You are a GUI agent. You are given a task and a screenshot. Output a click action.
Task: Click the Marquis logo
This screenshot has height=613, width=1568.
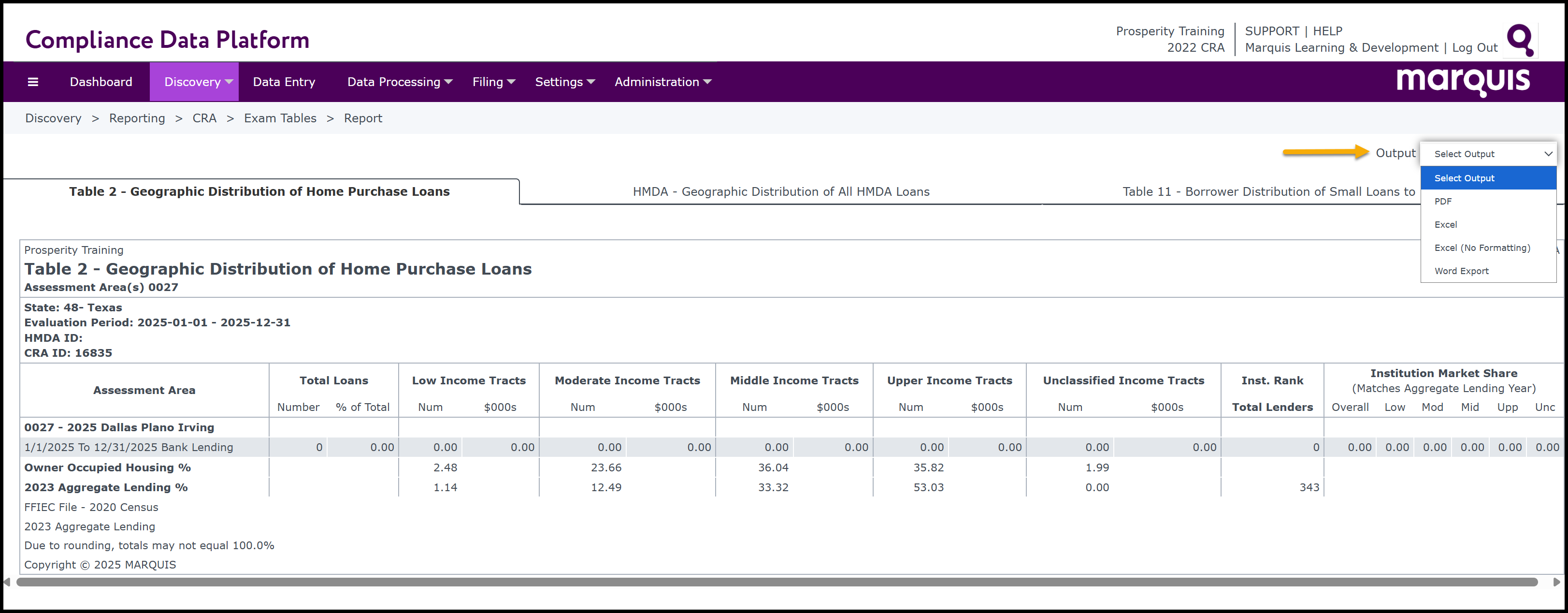click(x=1462, y=81)
